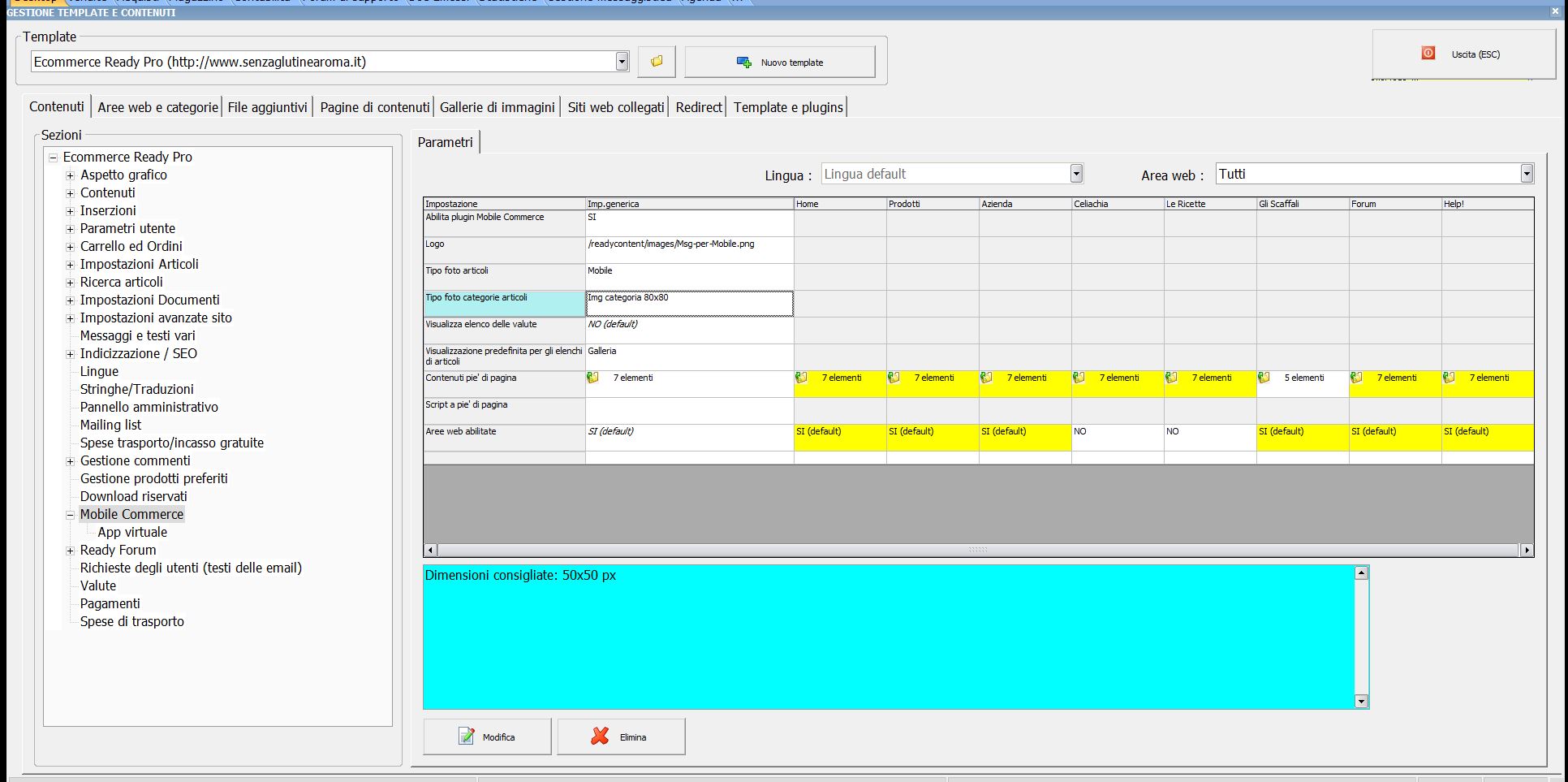Select the 'Galleria' value cell

click(689, 357)
